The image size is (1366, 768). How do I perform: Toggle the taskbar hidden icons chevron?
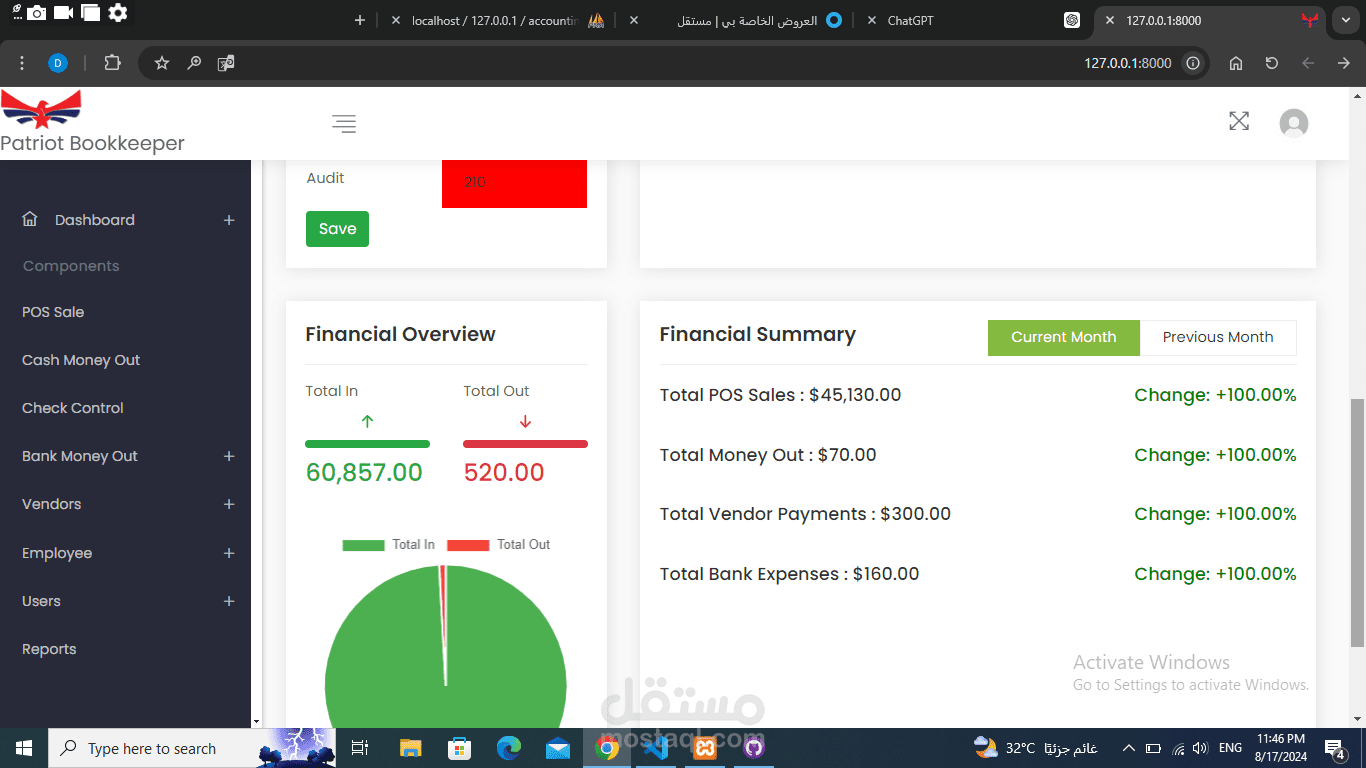click(1128, 747)
